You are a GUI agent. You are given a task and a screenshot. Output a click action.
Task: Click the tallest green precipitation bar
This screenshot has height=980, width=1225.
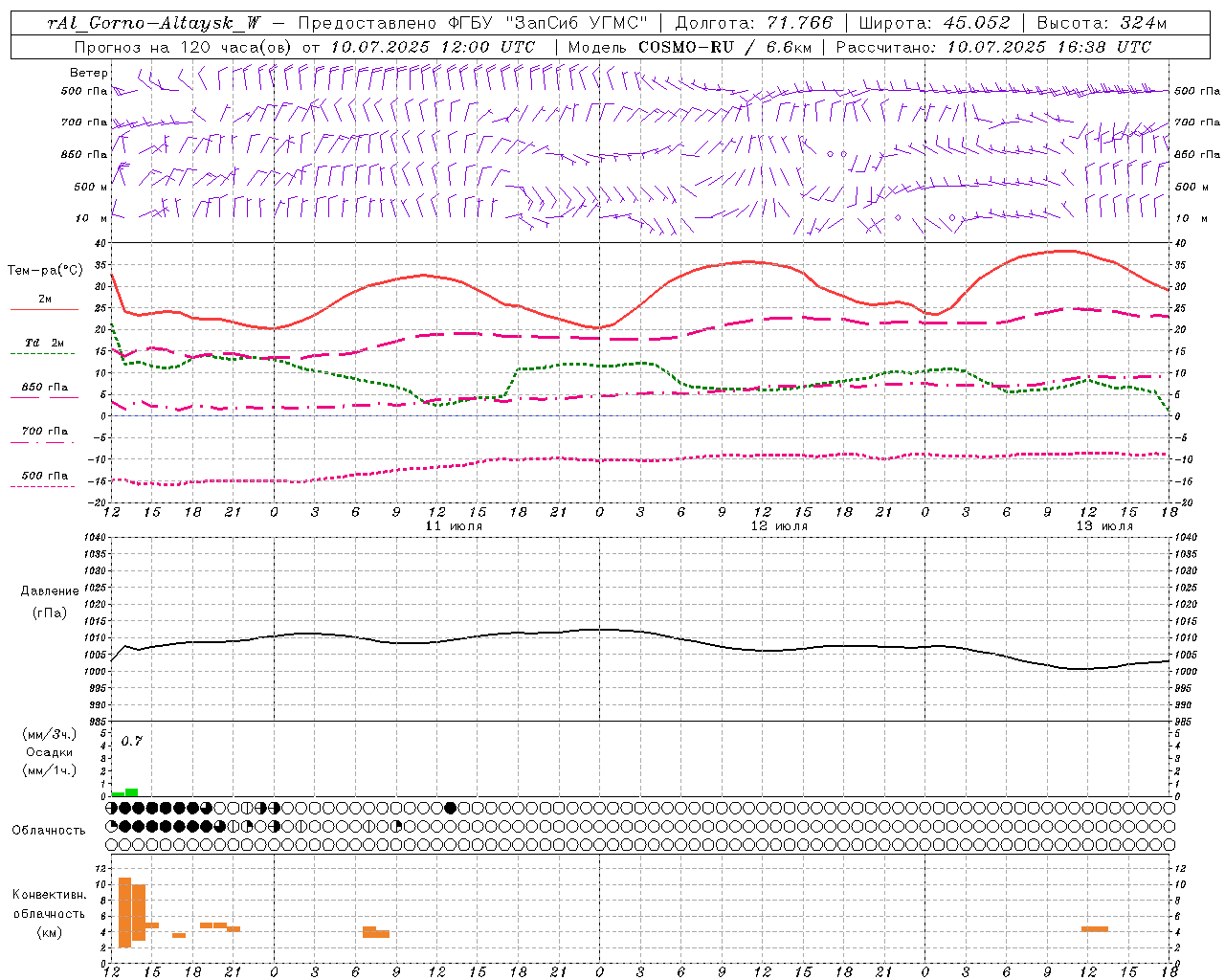coord(132,792)
